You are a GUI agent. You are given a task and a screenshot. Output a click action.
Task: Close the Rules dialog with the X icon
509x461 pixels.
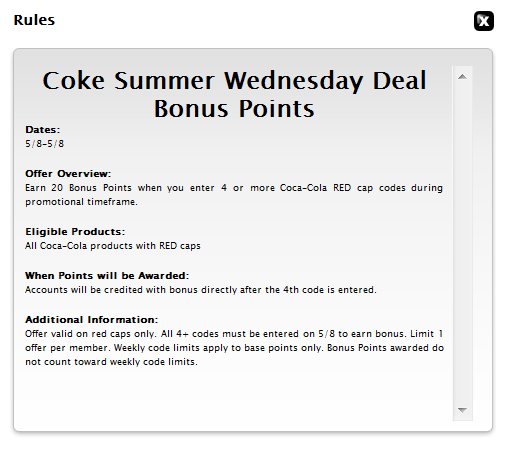[x=484, y=21]
